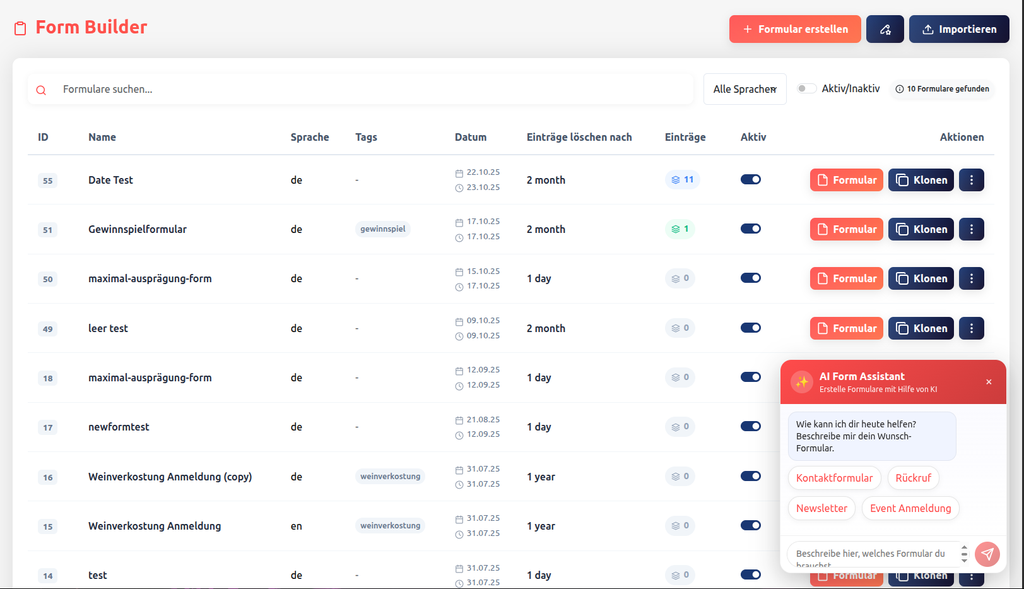The height and width of the screenshot is (589, 1024).
Task: Toggle the Aktiv switch for the test row
Action: coord(750,575)
